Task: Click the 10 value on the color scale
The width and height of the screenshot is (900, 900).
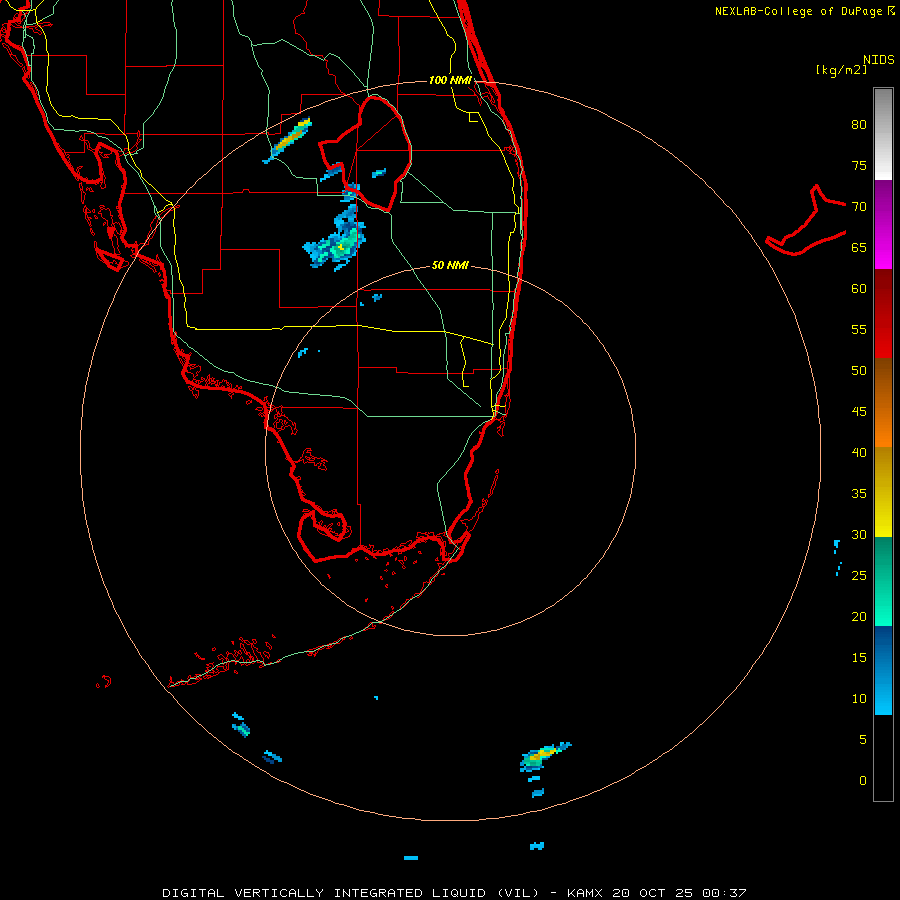Action: 859,699
